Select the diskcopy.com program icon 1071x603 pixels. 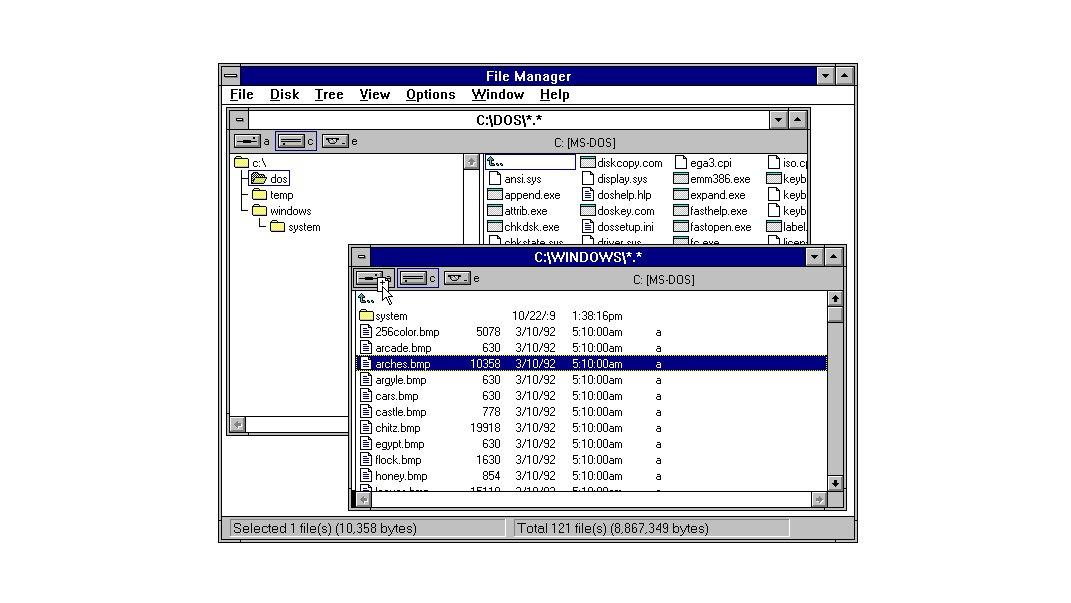(587, 163)
